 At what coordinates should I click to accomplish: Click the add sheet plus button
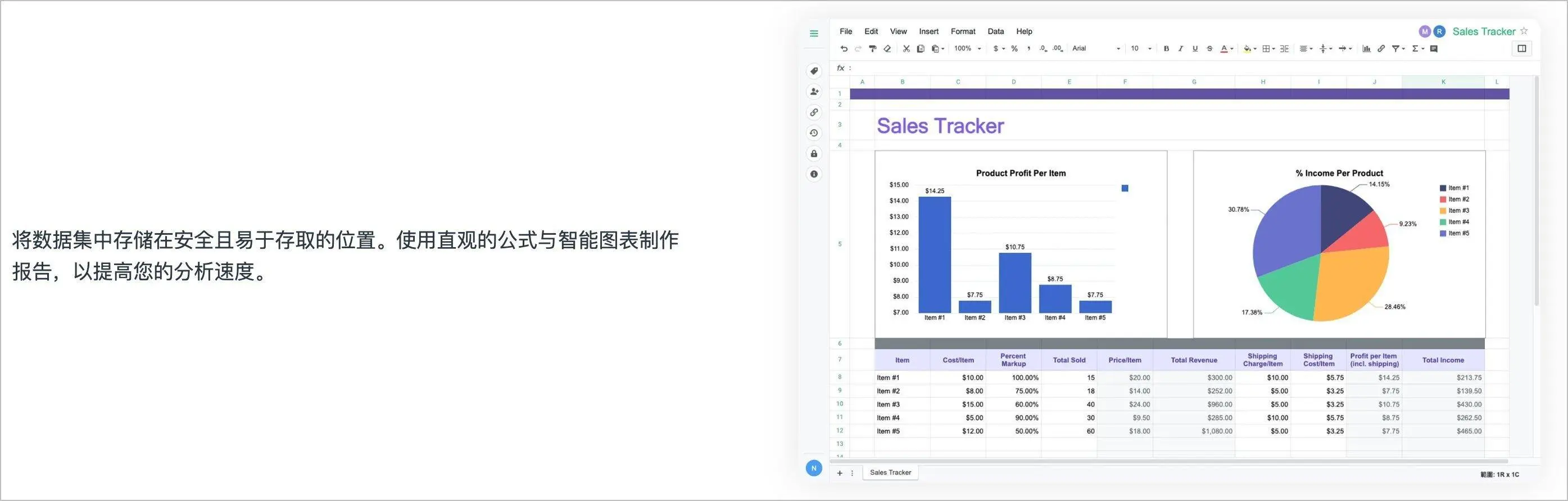click(840, 473)
